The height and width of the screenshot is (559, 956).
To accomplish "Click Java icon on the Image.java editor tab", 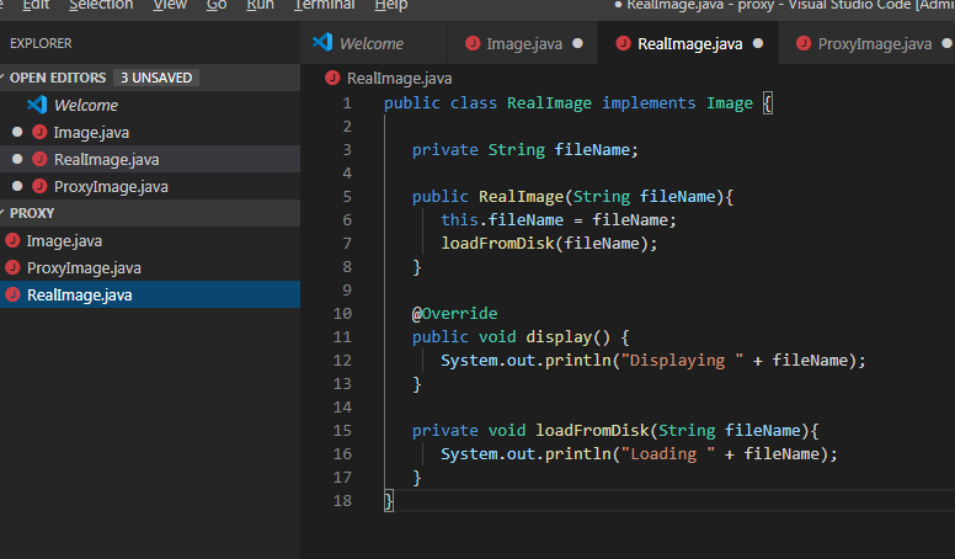I will [x=473, y=44].
